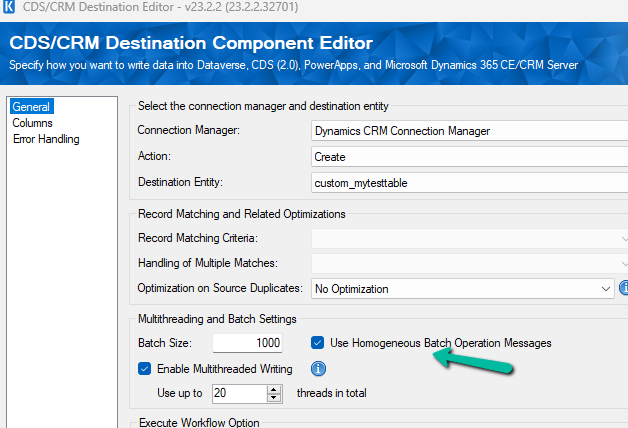
Task: Click Handling of Multiple Matches dropdown
Action: tap(469, 263)
